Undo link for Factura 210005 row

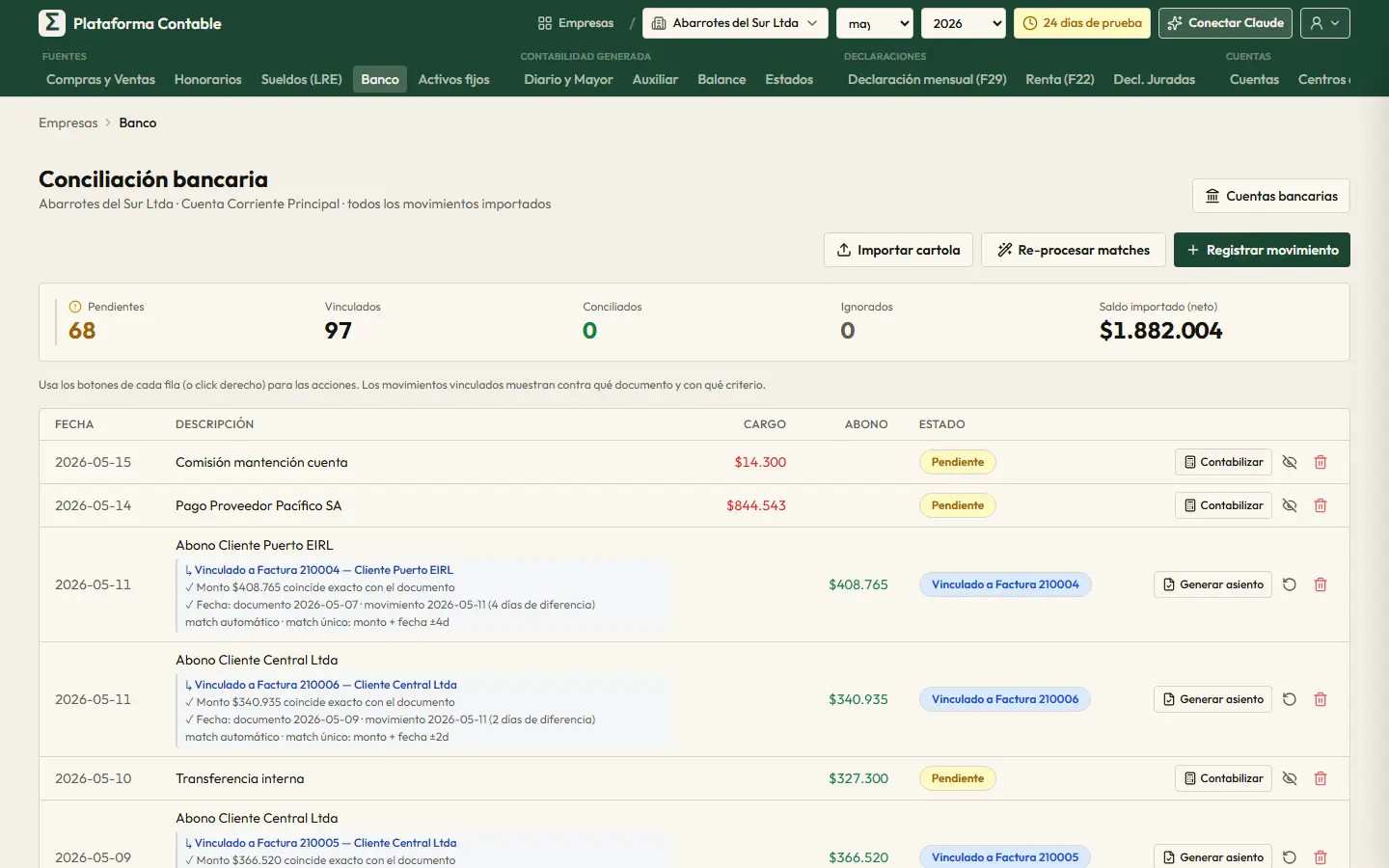[1290, 857]
